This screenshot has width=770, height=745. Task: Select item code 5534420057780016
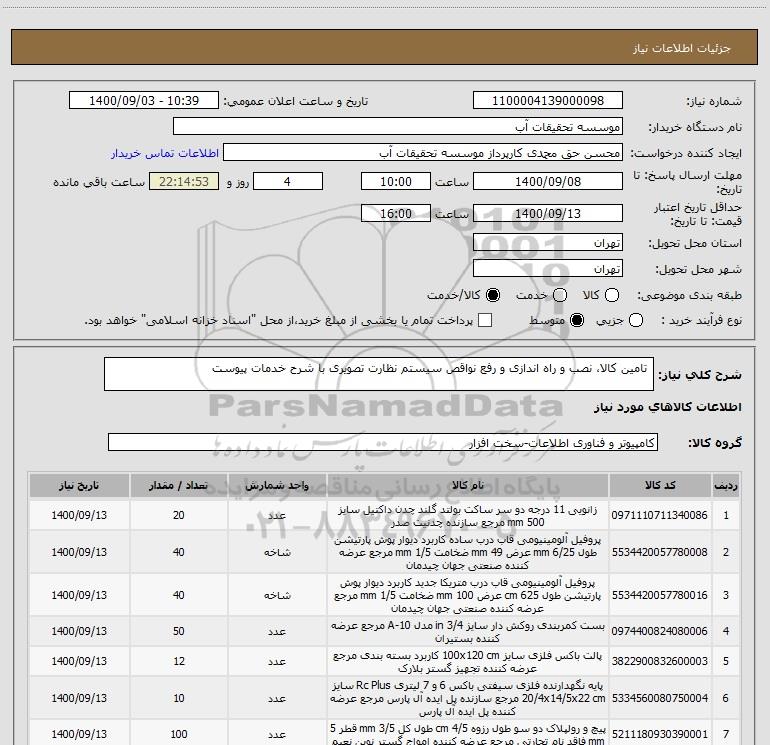(660, 595)
